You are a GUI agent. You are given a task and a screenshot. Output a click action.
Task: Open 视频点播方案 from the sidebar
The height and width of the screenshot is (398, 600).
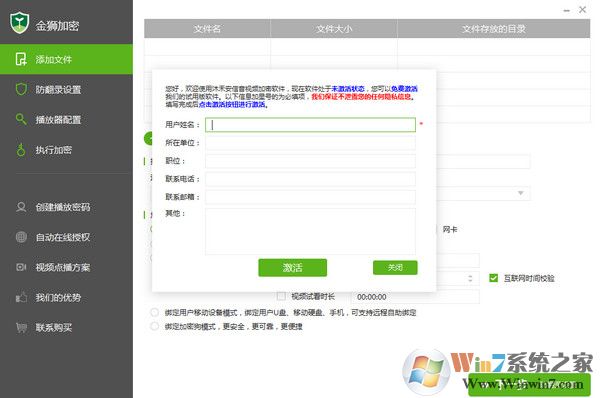66,267
